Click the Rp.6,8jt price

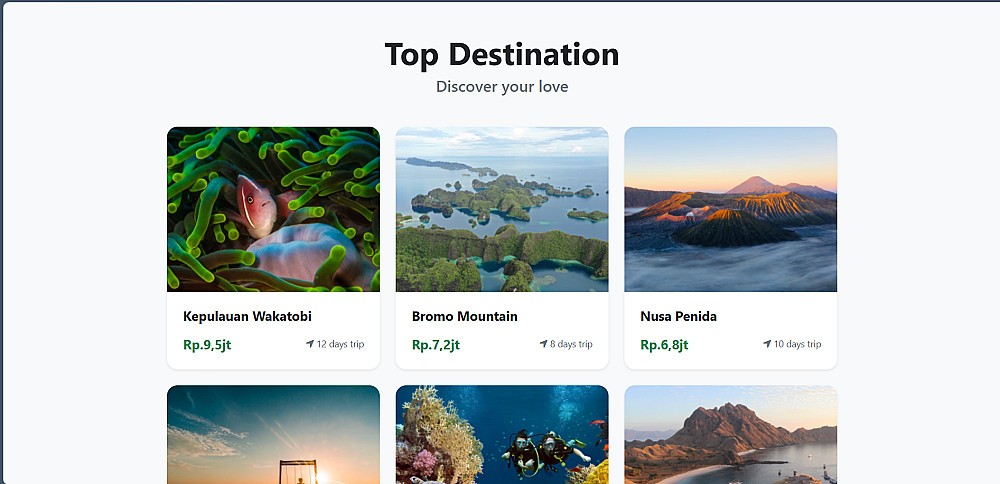(x=664, y=345)
